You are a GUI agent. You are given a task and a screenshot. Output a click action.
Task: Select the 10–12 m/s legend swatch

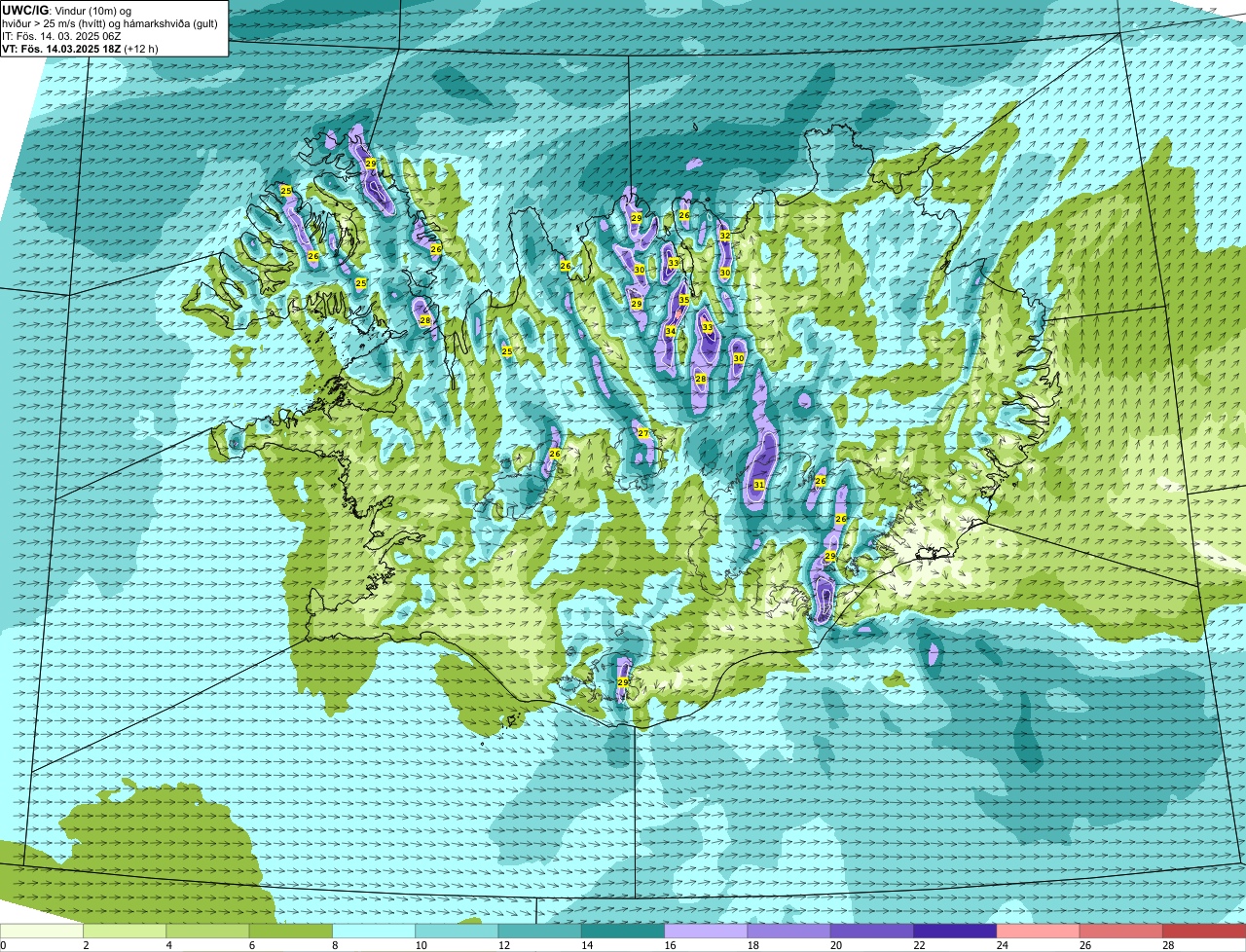click(457, 932)
